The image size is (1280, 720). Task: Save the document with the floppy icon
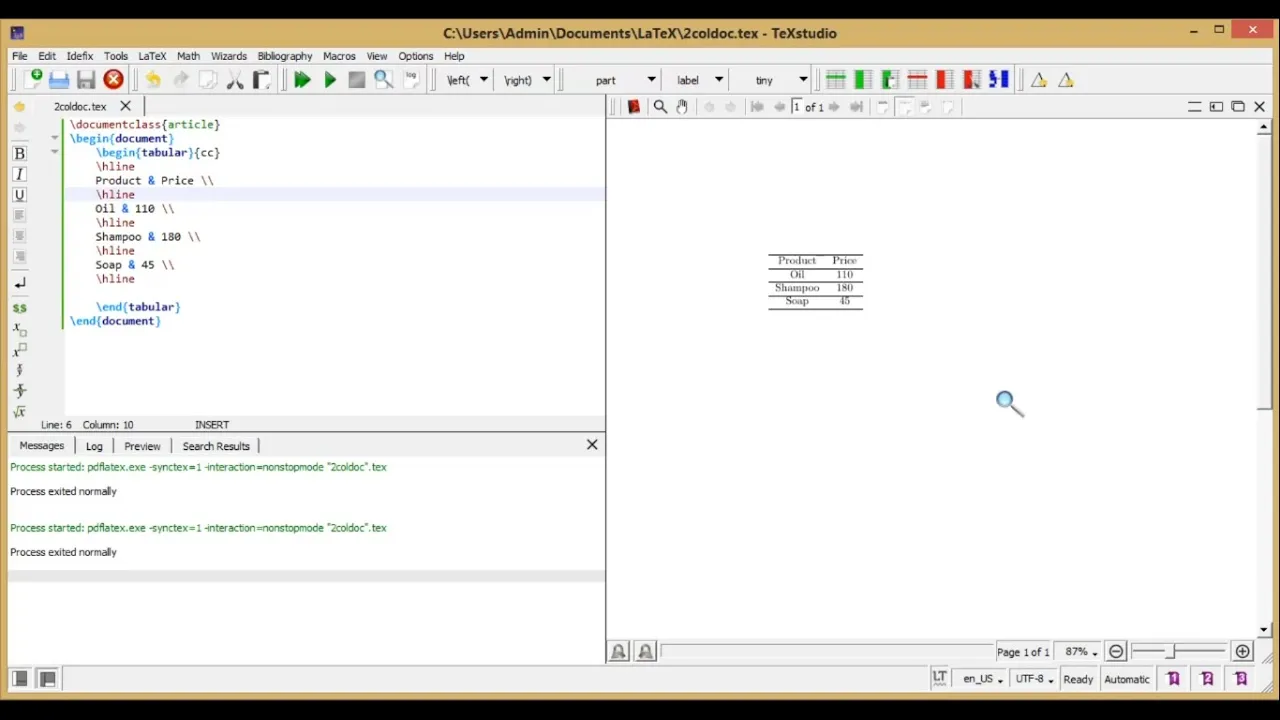(x=86, y=80)
